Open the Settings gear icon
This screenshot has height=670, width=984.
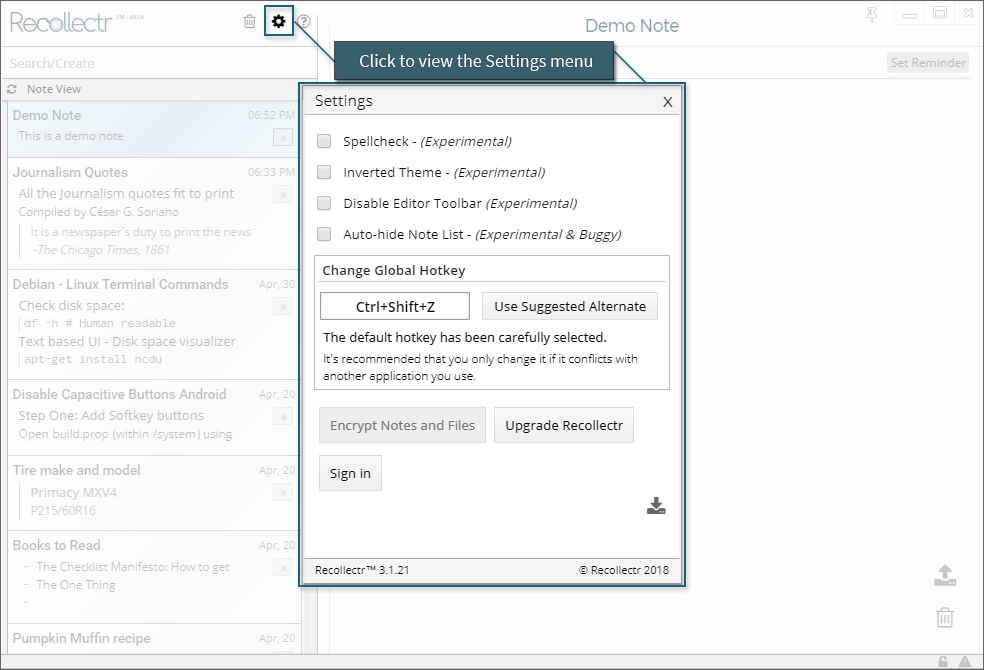tap(279, 21)
